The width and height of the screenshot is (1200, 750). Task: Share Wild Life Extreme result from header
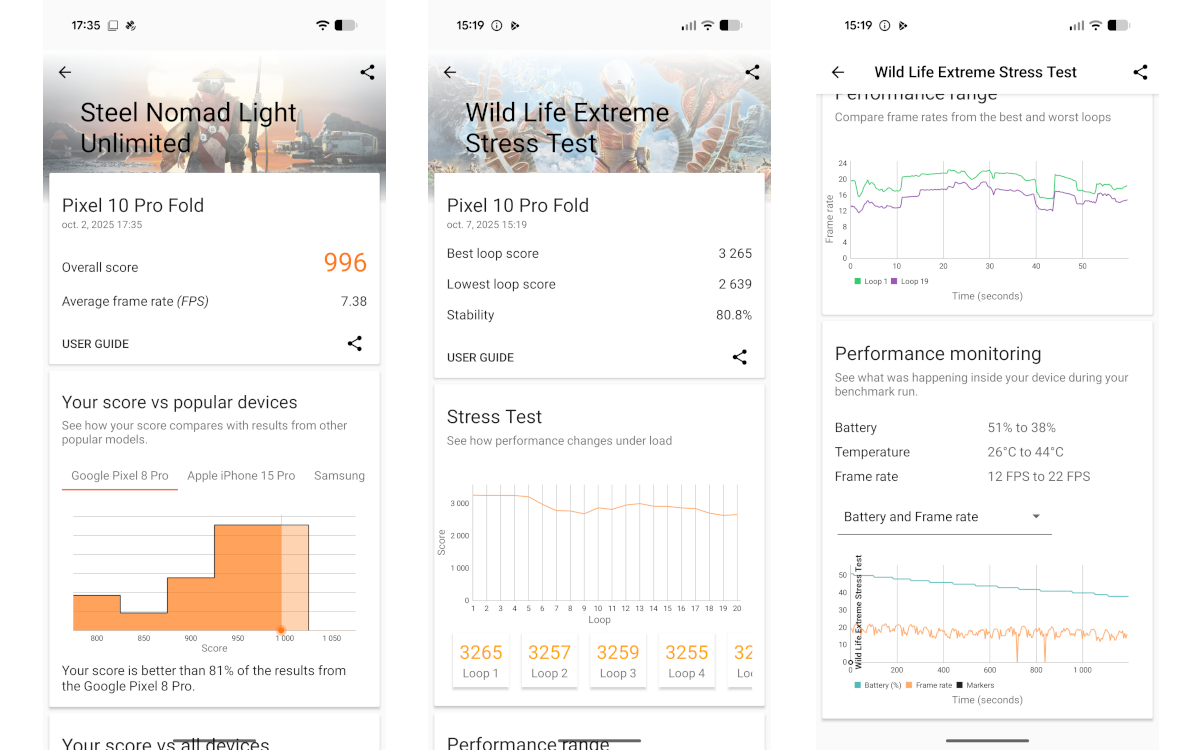pos(752,72)
